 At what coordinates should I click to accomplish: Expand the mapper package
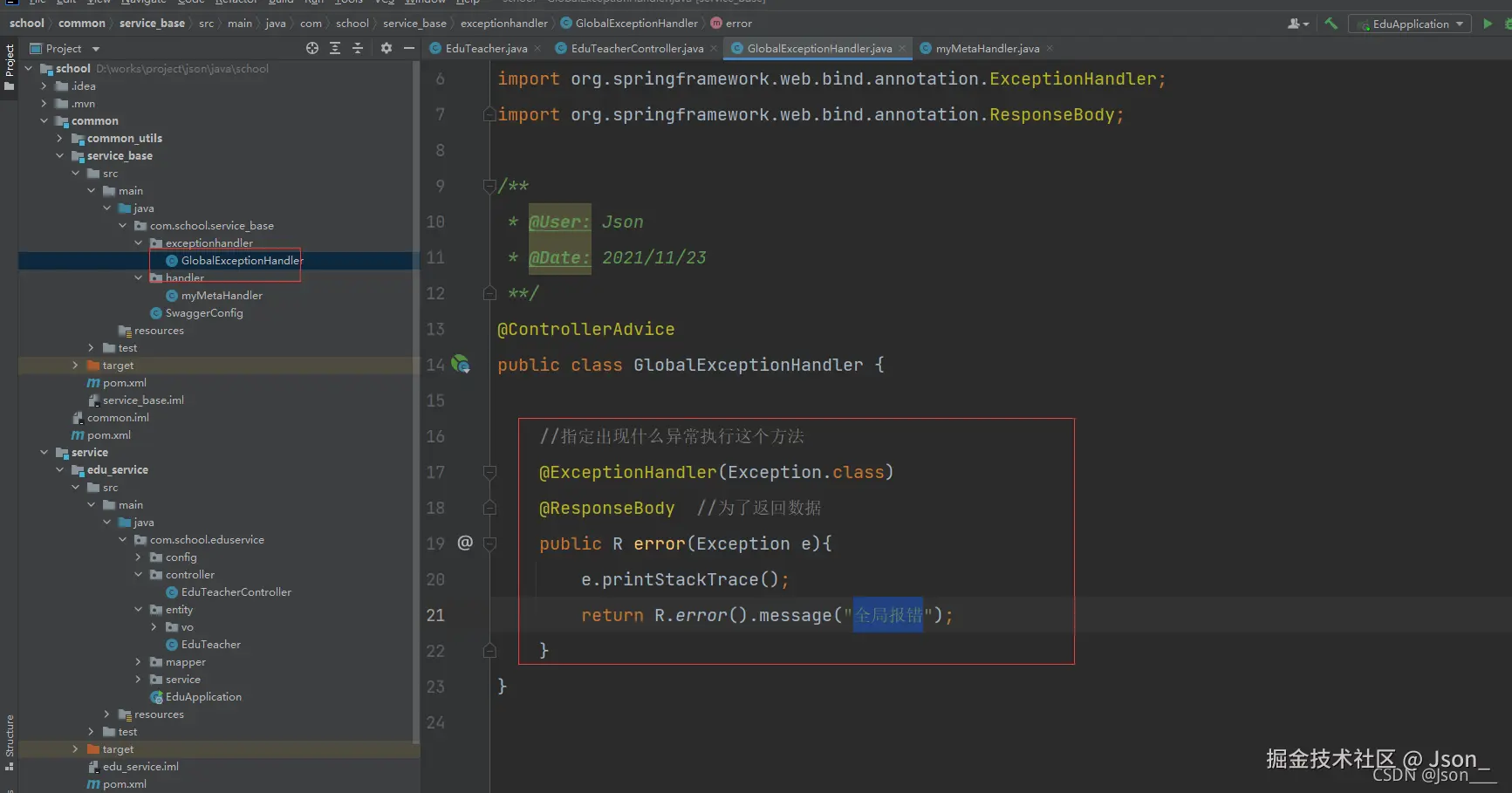[138, 662]
